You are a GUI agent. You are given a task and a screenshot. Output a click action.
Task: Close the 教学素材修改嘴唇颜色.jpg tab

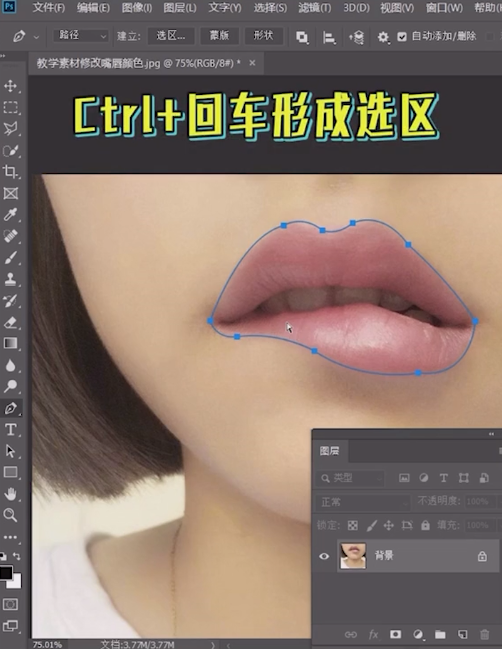252,63
